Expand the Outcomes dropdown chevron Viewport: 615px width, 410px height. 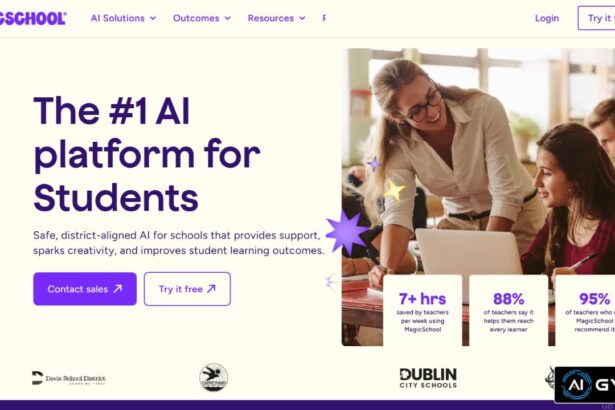(227, 18)
